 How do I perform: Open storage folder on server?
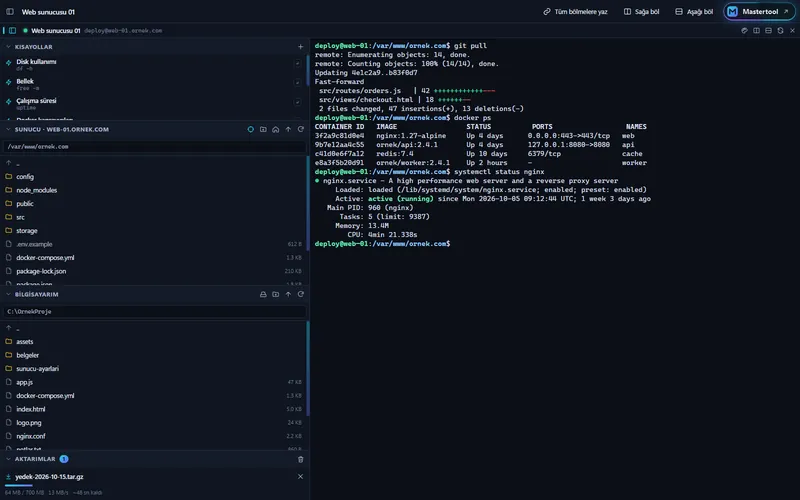click(x=153, y=231)
